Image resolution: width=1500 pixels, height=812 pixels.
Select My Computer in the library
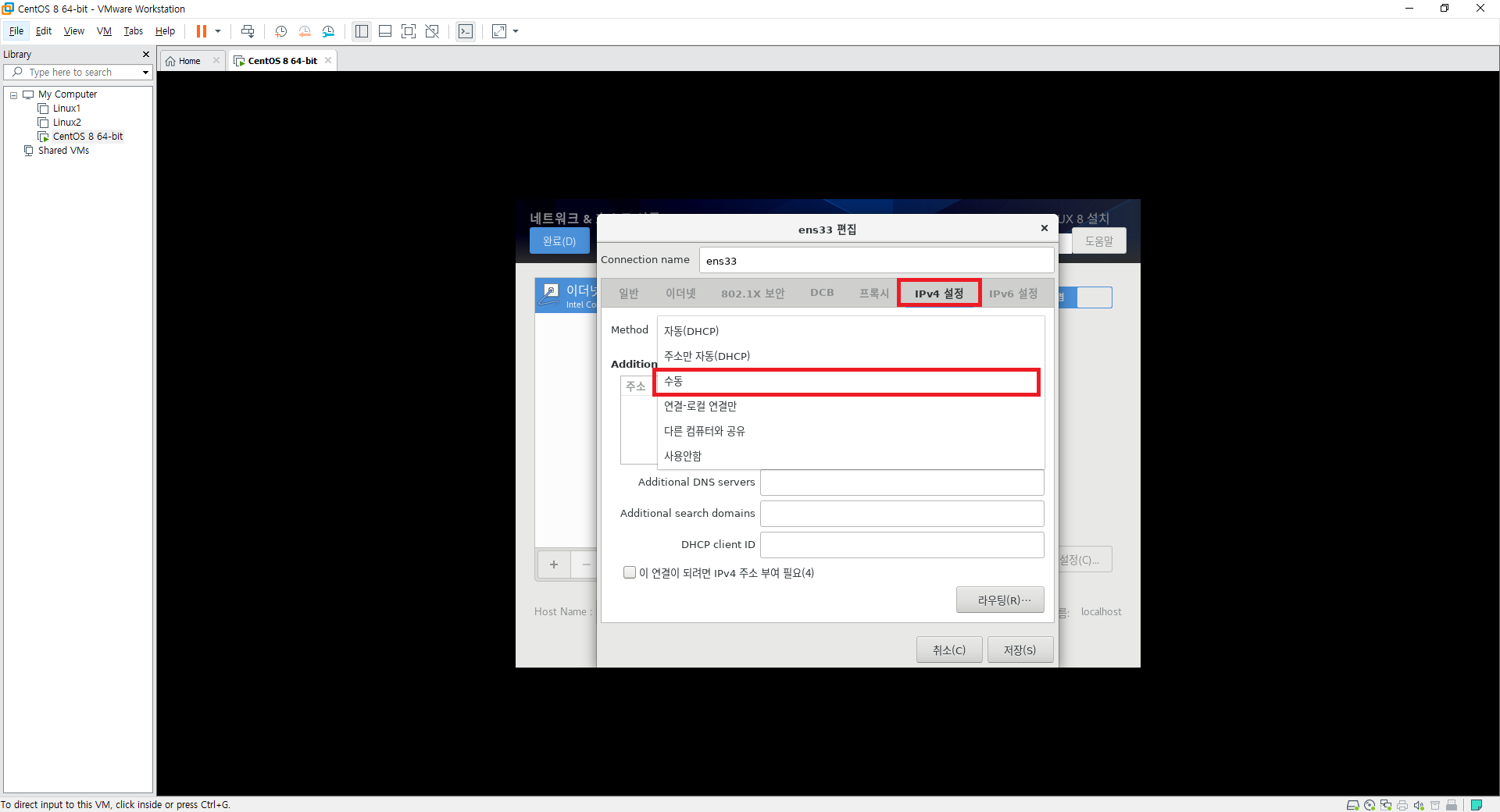point(67,94)
